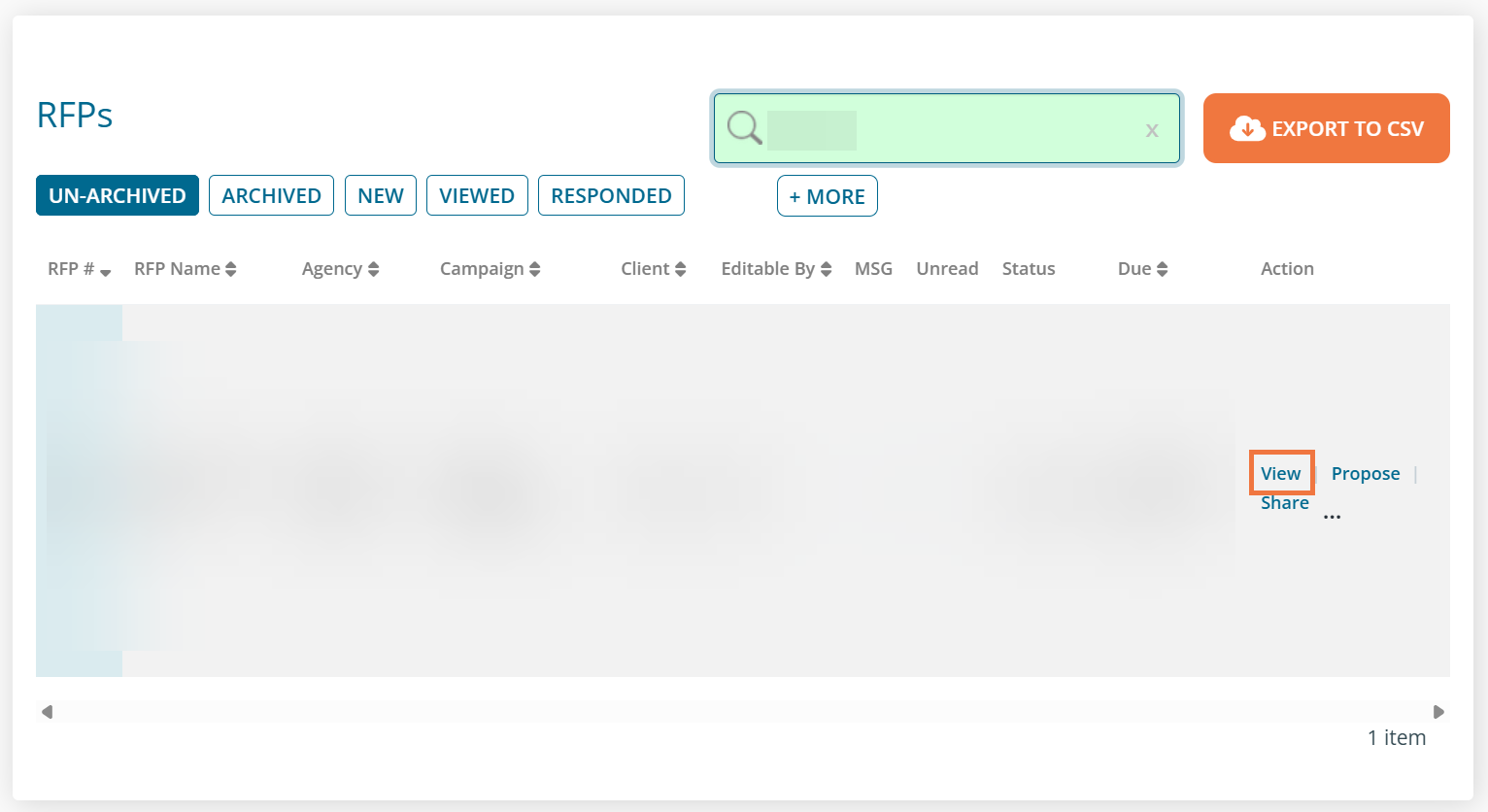
Task: Open the three-dots more actions menu
Action: 1332,517
